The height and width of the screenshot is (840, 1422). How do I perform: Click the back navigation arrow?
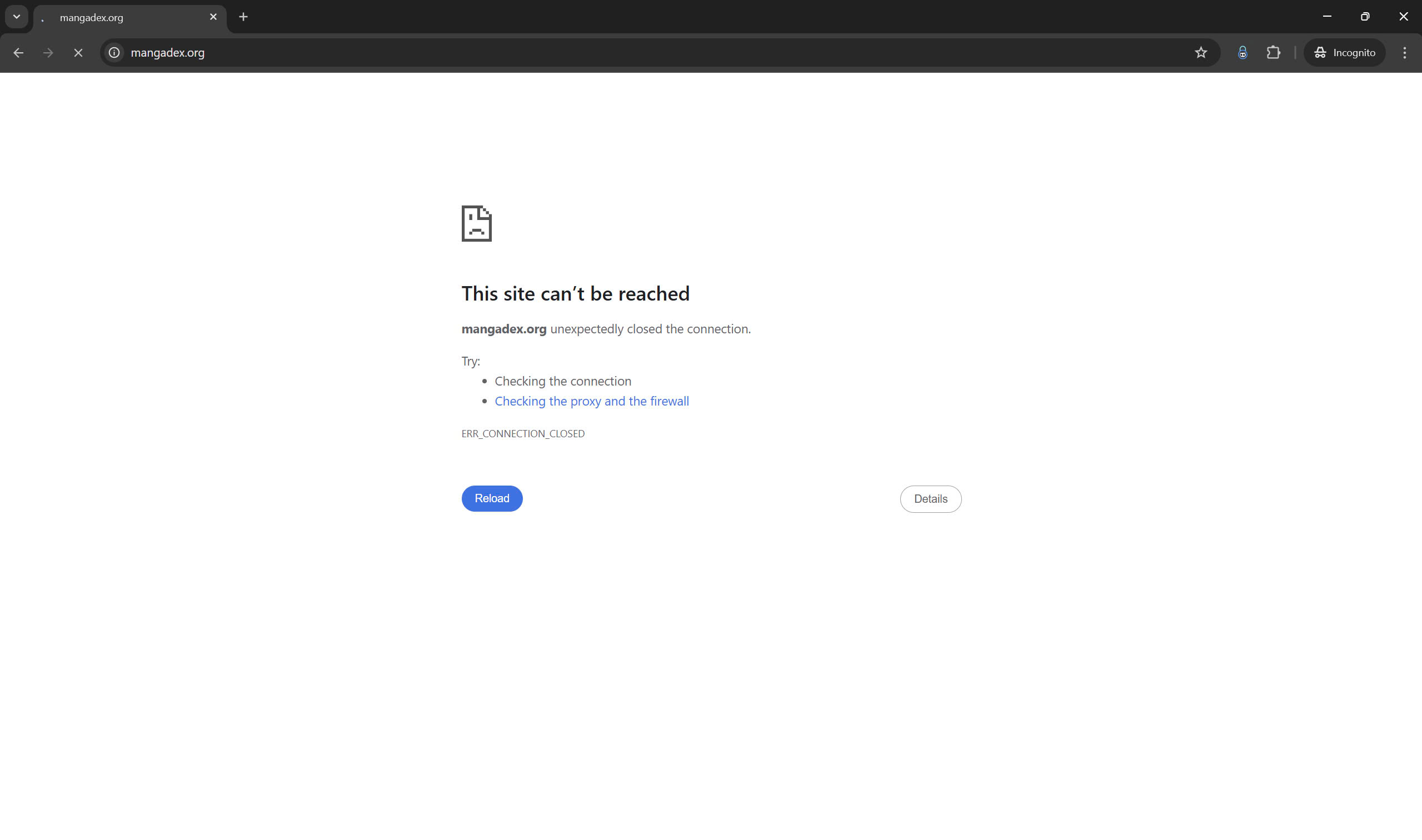(x=18, y=53)
